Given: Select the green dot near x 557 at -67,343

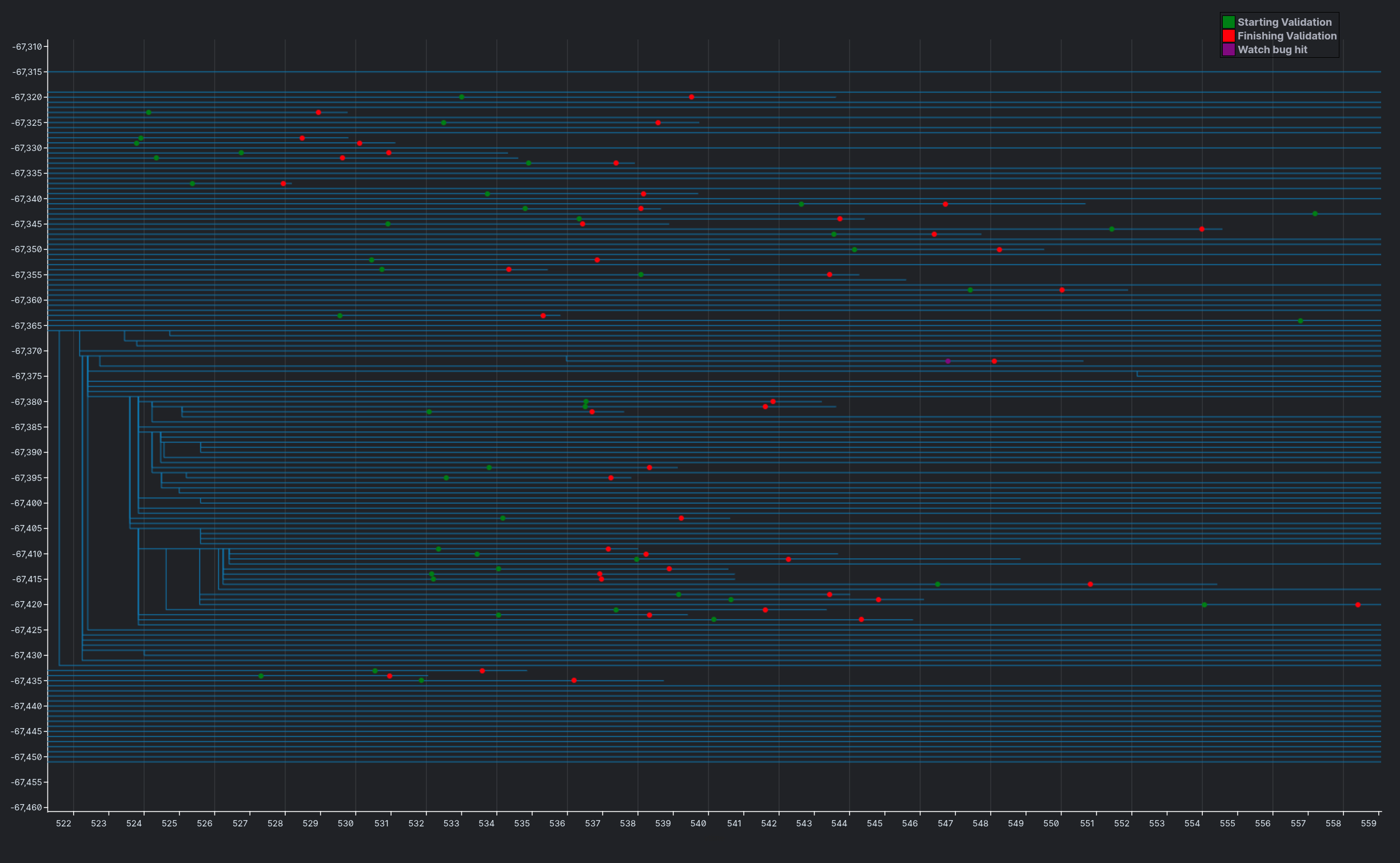Looking at the screenshot, I should (1315, 214).
